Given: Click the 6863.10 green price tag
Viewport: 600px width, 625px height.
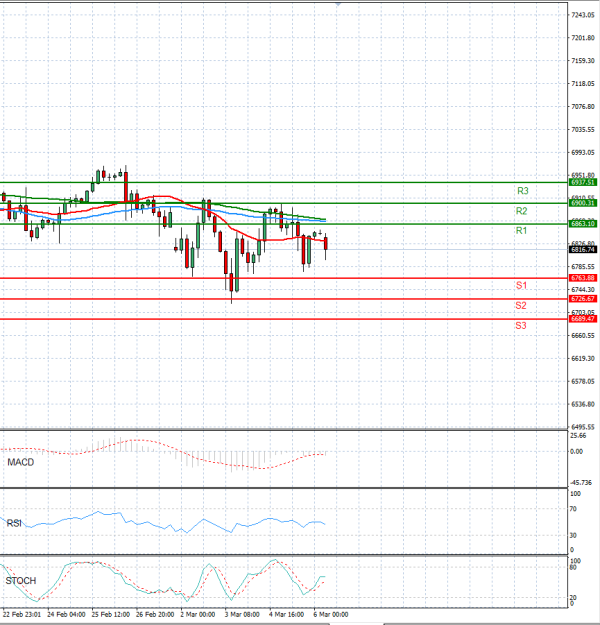Looking at the screenshot, I should click(x=582, y=224).
